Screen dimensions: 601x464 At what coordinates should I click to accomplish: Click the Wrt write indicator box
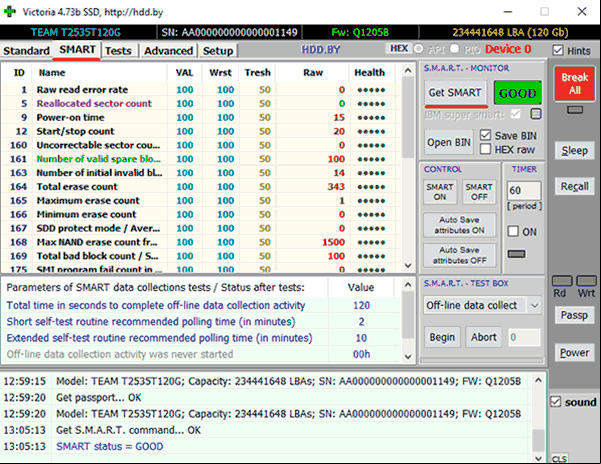(586, 281)
